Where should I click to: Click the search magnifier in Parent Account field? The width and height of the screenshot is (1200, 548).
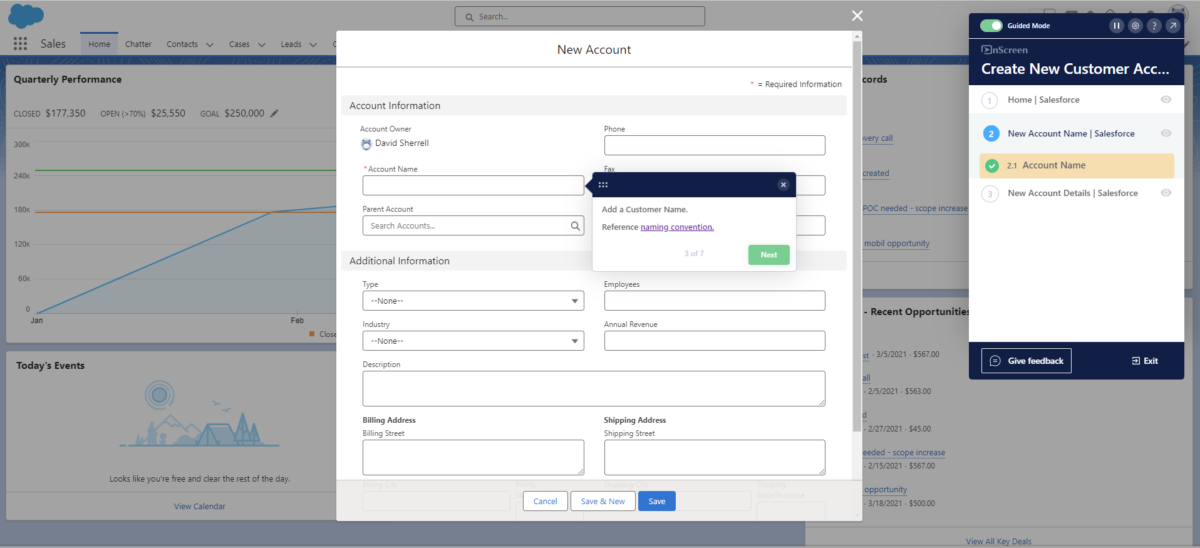575,226
